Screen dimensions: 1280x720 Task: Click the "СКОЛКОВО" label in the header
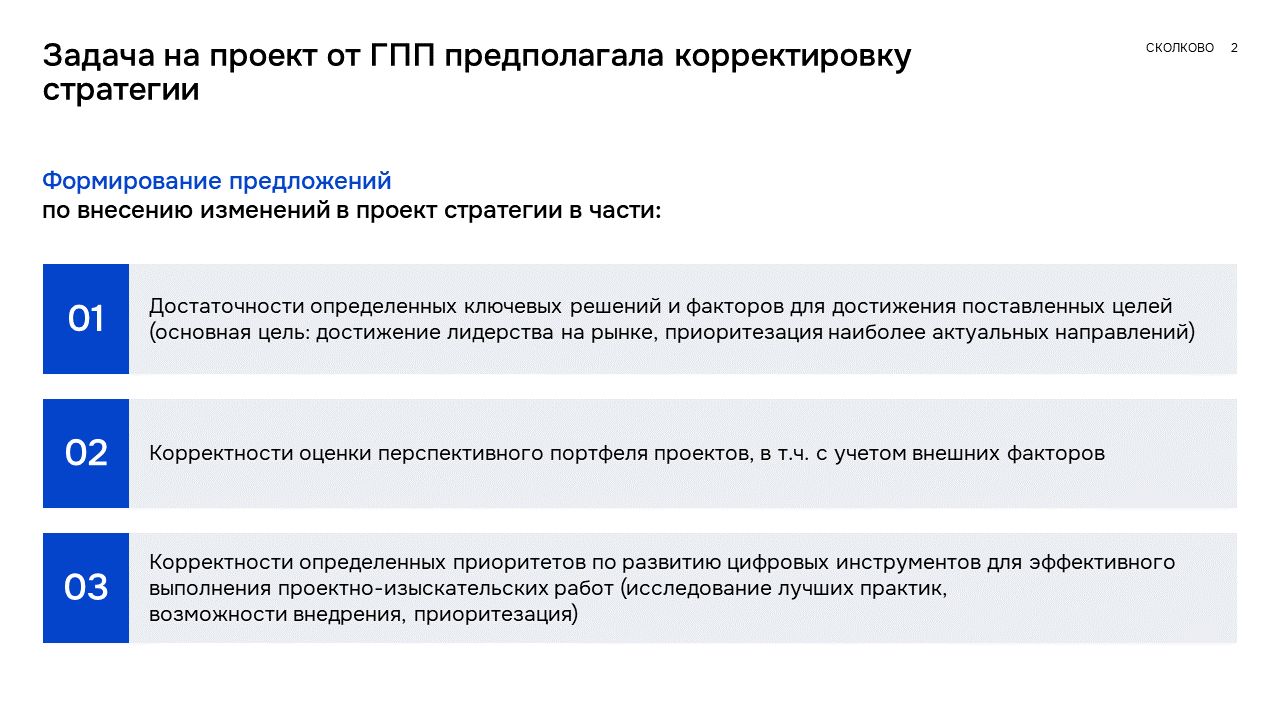[x=1180, y=48]
